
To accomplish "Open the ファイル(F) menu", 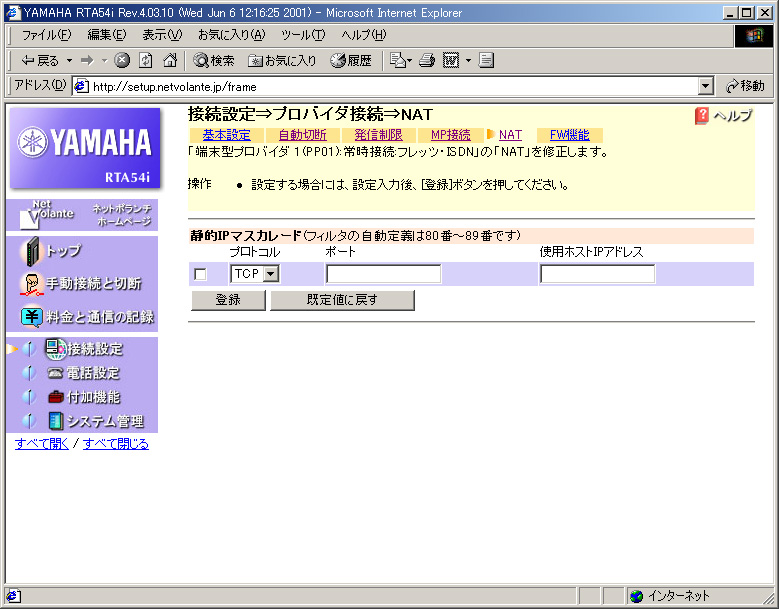I will [46, 35].
